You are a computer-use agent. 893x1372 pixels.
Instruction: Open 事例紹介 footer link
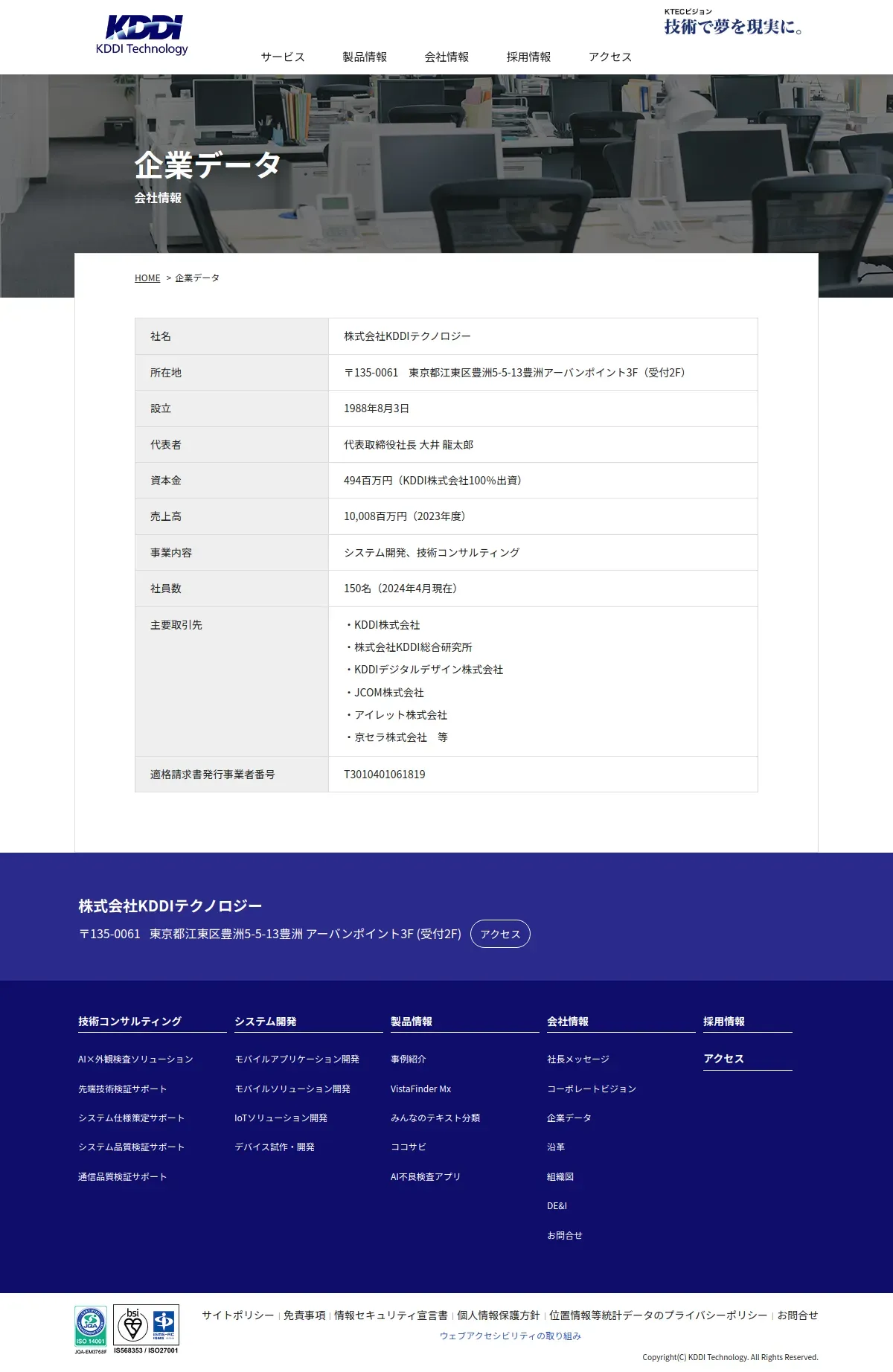(x=409, y=1060)
